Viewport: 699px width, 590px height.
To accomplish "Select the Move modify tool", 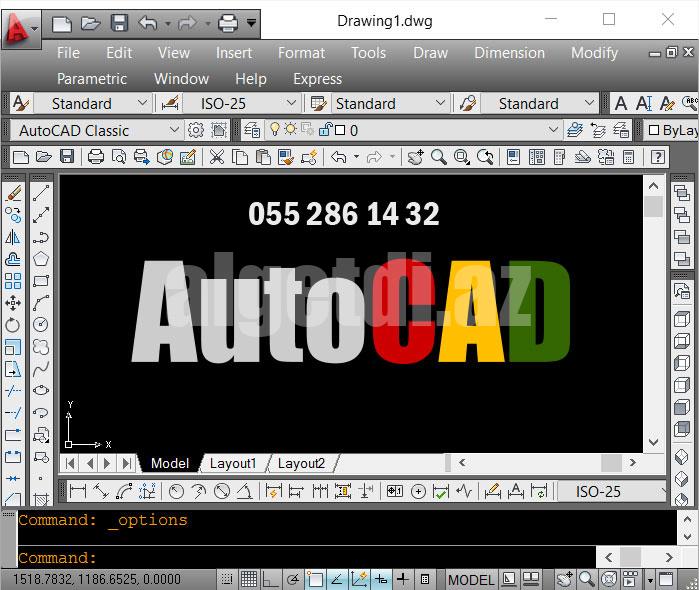I will click(x=13, y=303).
